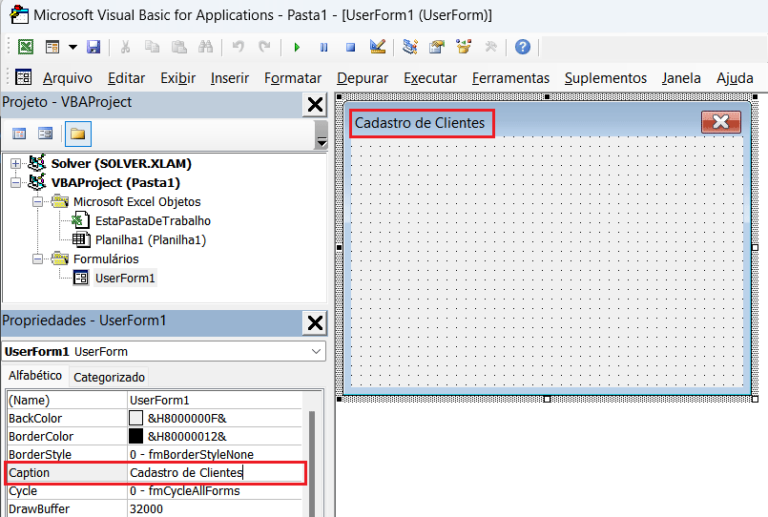This screenshot has width=768, height=517.
Task: Close the Propriedades panel
Action: (x=315, y=322)
